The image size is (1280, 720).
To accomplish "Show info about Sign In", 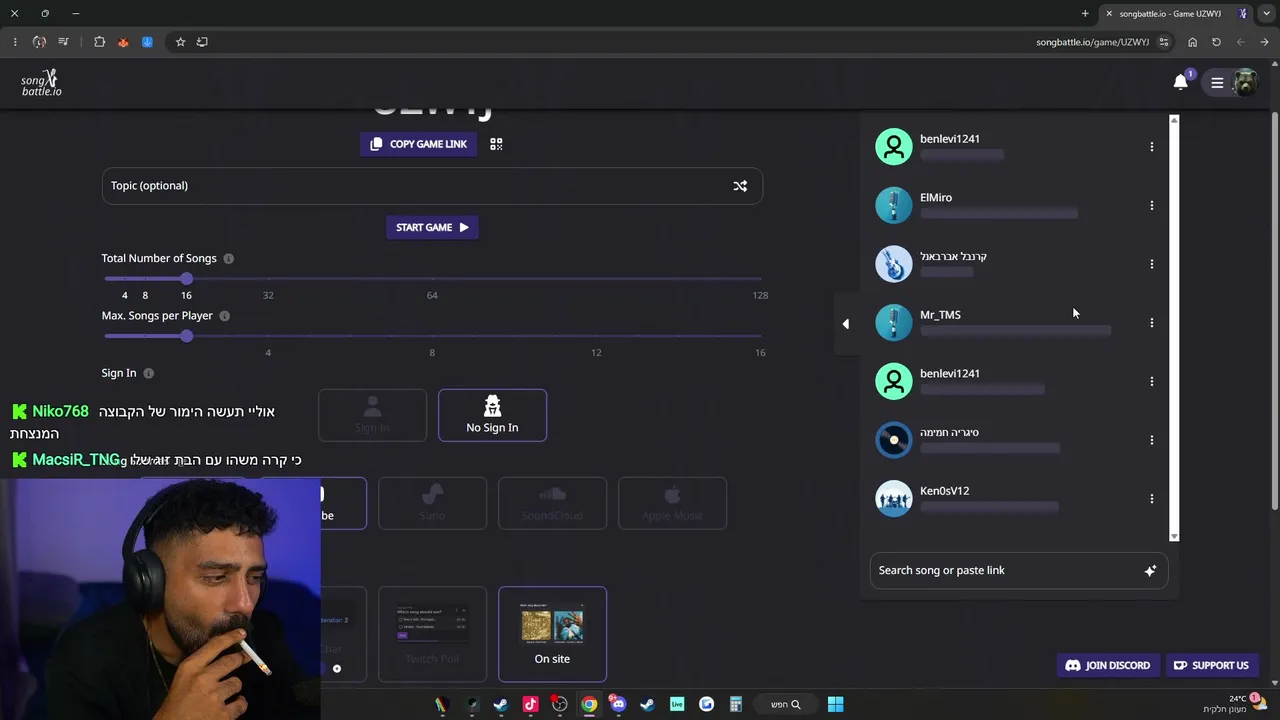I will point(148,374).
